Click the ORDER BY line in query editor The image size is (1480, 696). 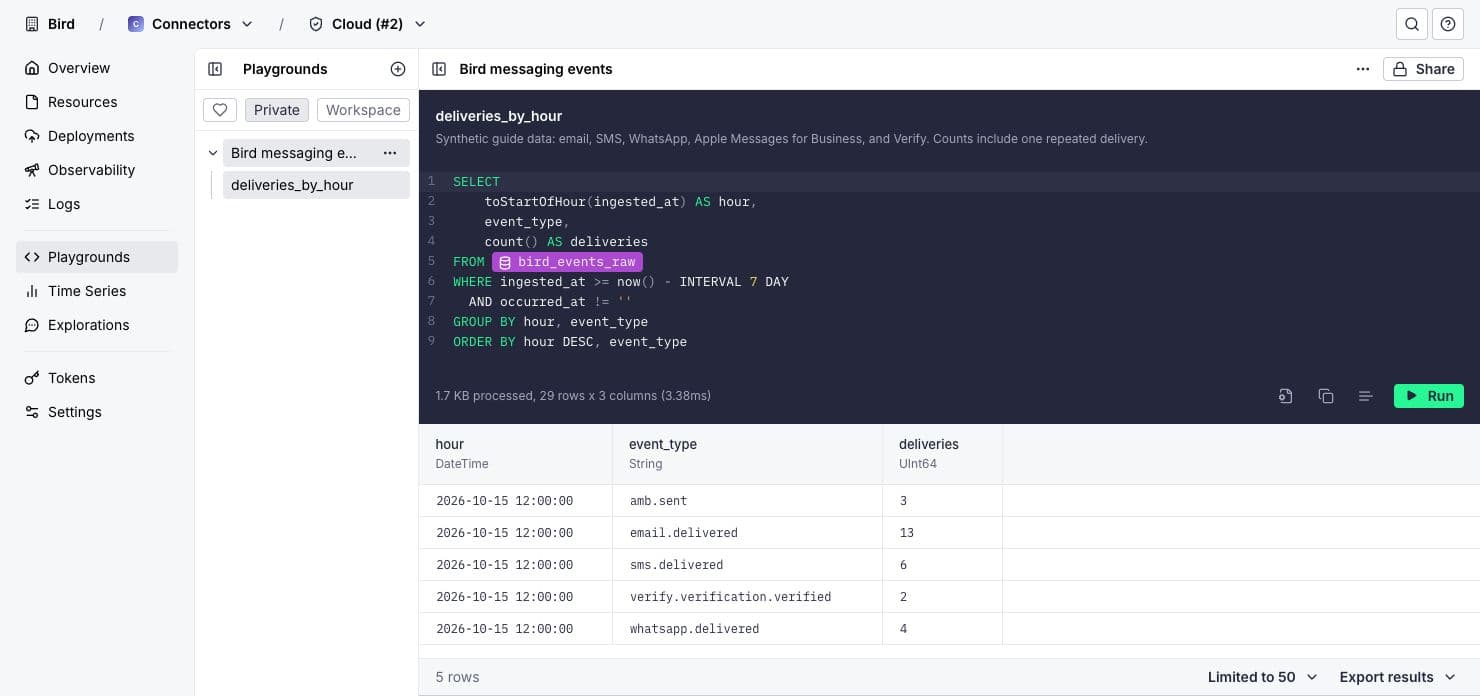[570, 341]
